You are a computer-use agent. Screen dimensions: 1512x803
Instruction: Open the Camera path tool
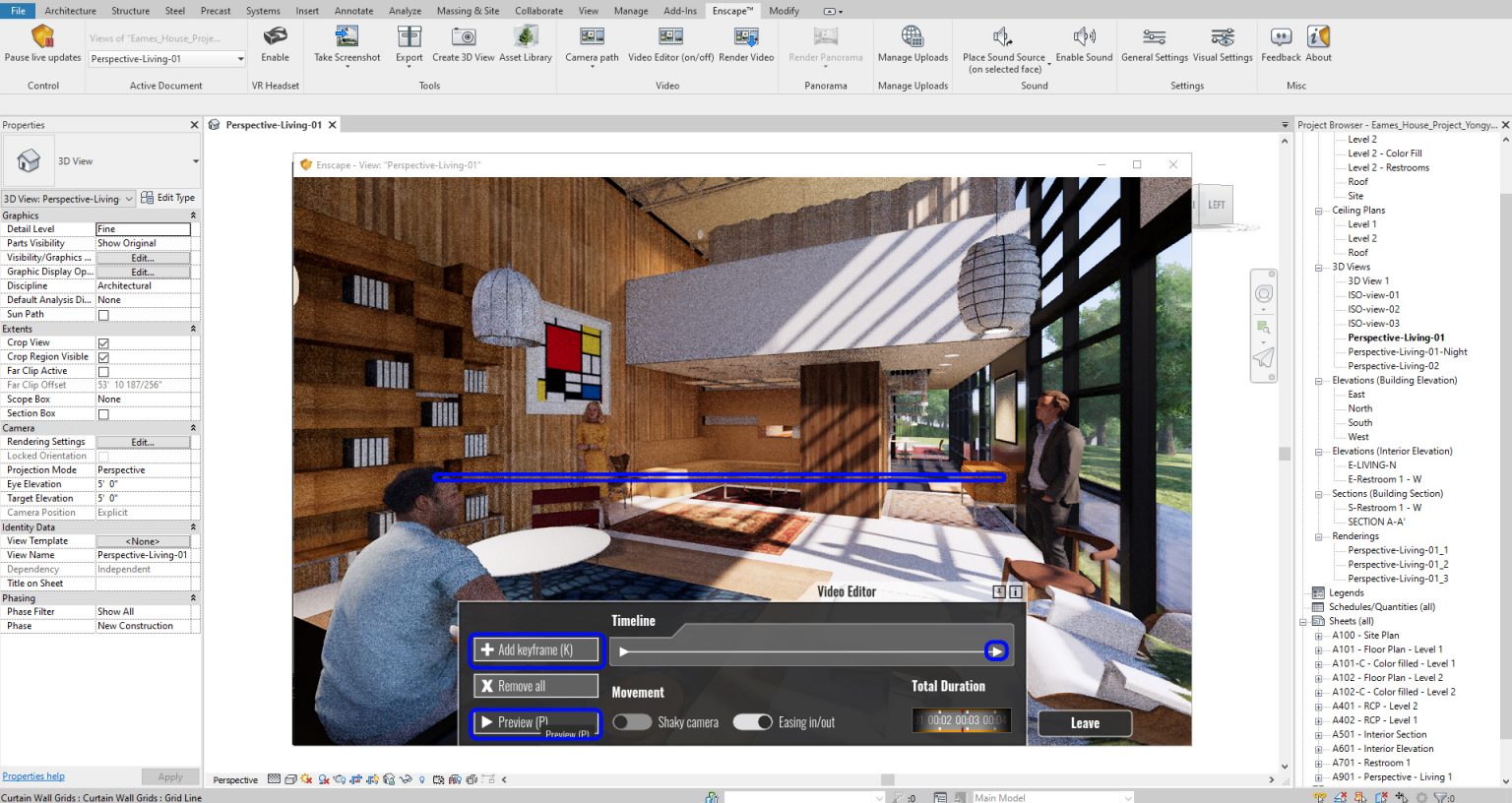pos(591,47)
